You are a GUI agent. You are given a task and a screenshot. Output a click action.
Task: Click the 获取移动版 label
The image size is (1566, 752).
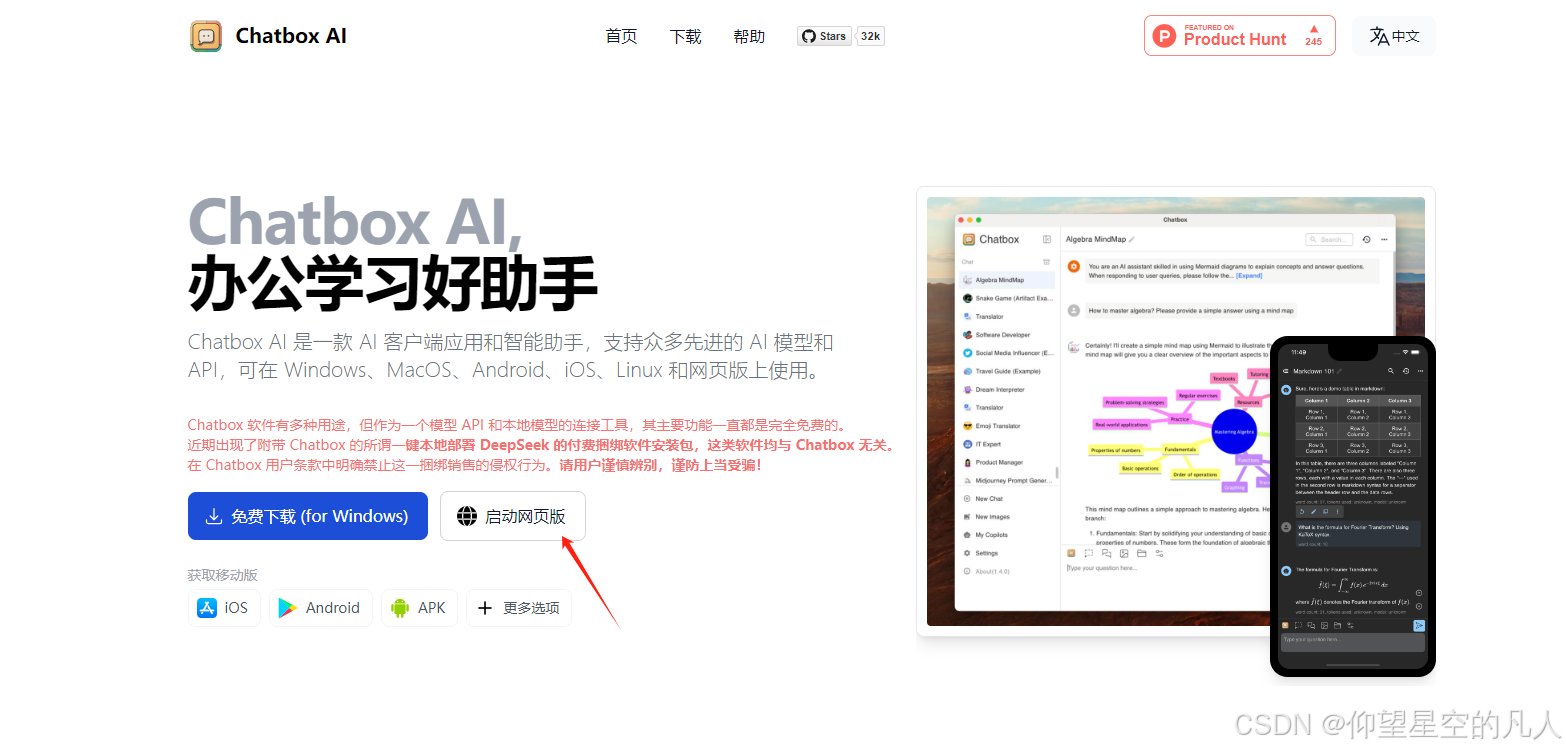222,575
